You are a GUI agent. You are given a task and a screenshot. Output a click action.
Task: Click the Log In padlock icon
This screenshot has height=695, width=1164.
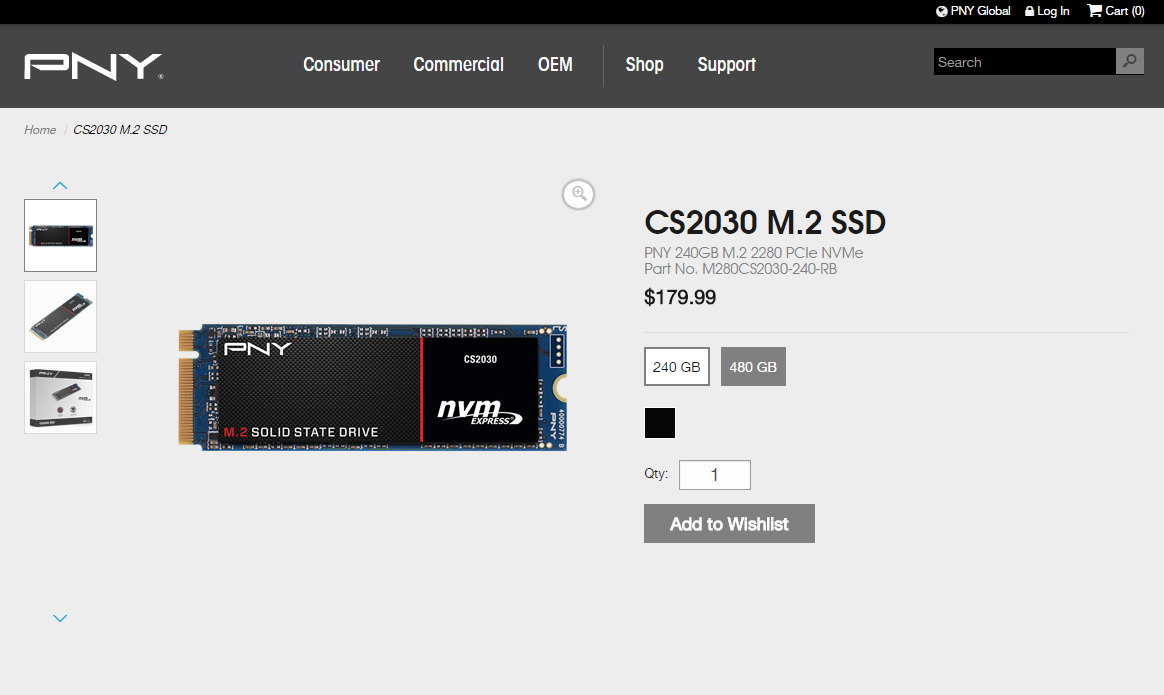tap(1029, 11)
